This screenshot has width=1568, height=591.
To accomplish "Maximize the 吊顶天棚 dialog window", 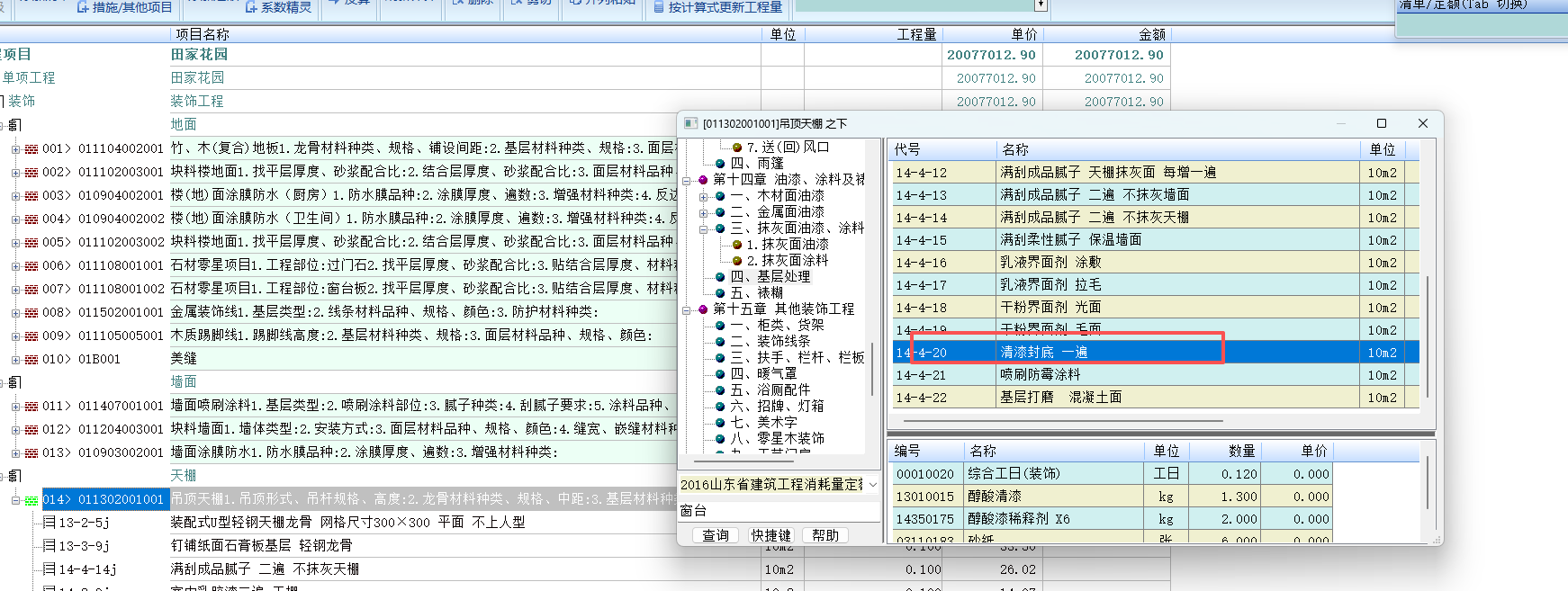I will point(1382,123).
